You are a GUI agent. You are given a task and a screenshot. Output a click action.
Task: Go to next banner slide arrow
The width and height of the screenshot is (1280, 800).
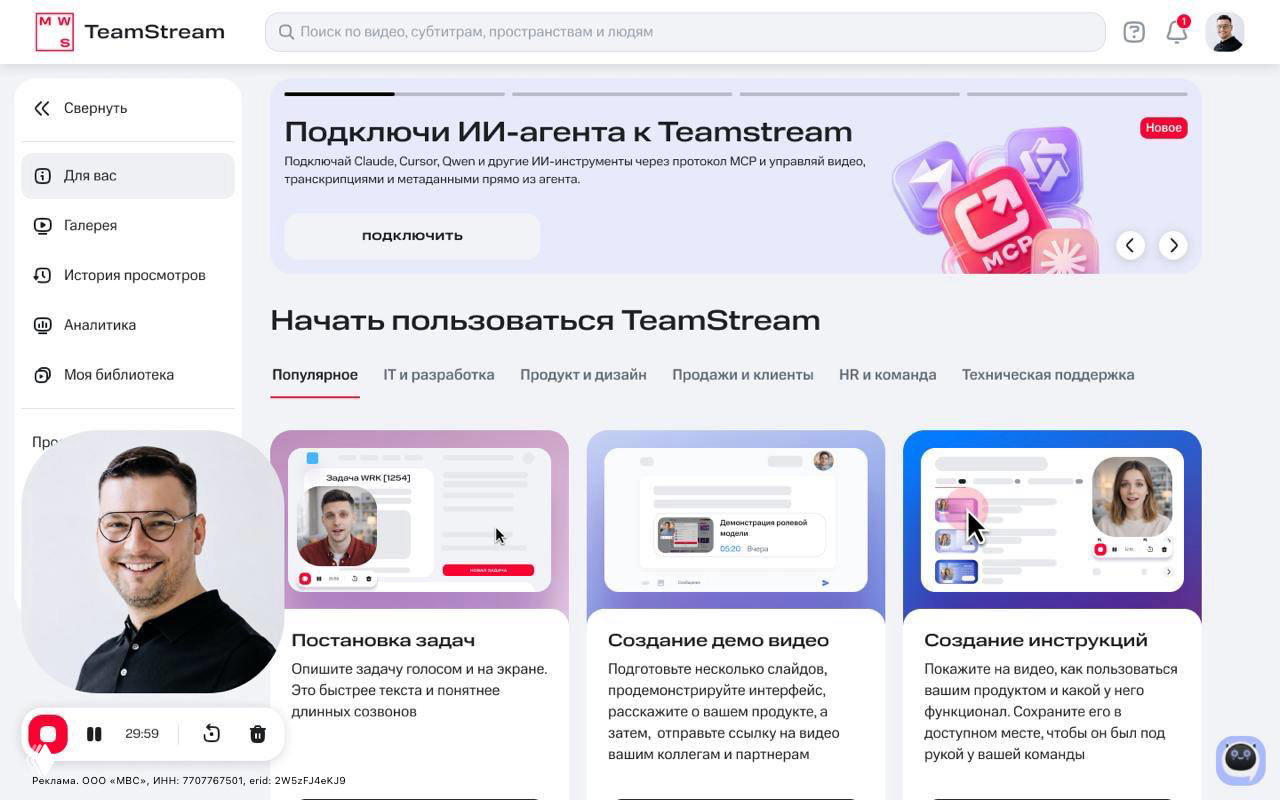(x=1173, y=245)
